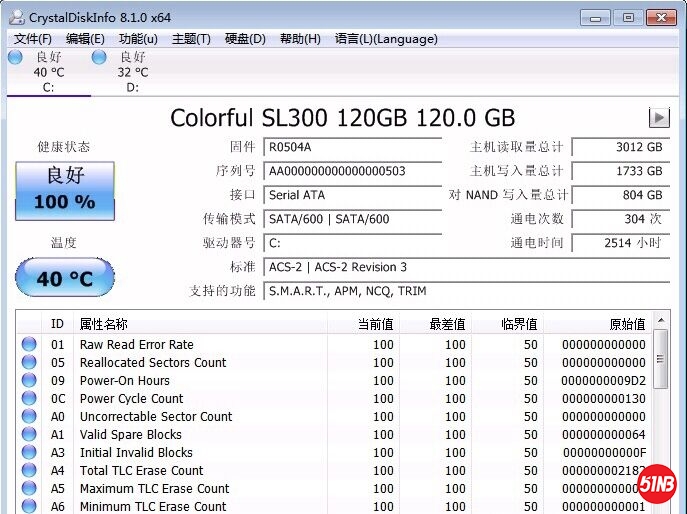Open the 编辑(E) menu
The height and width of the screenshot is (514, 687).
[x=85, y=39]
